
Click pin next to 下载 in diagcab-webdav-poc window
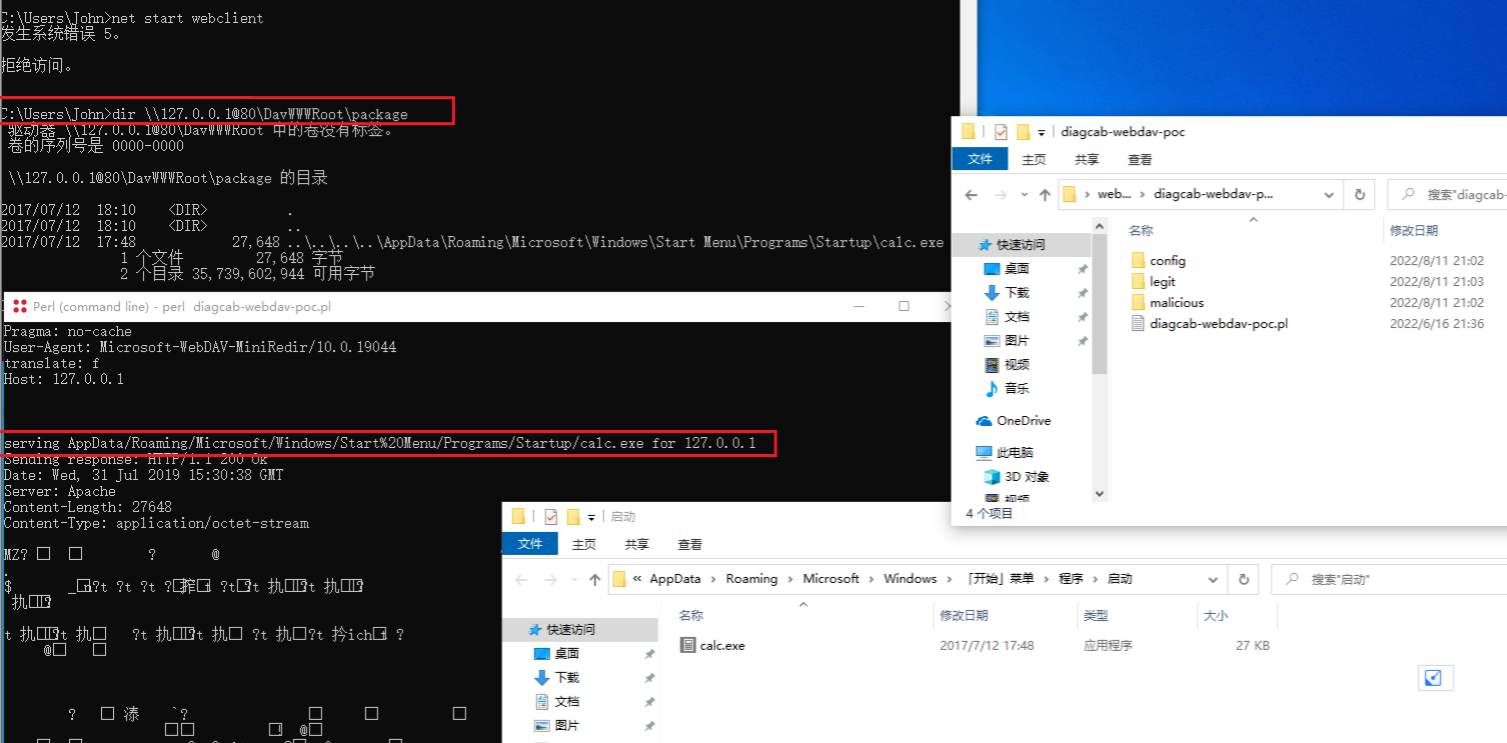(x=1082, y=293)
